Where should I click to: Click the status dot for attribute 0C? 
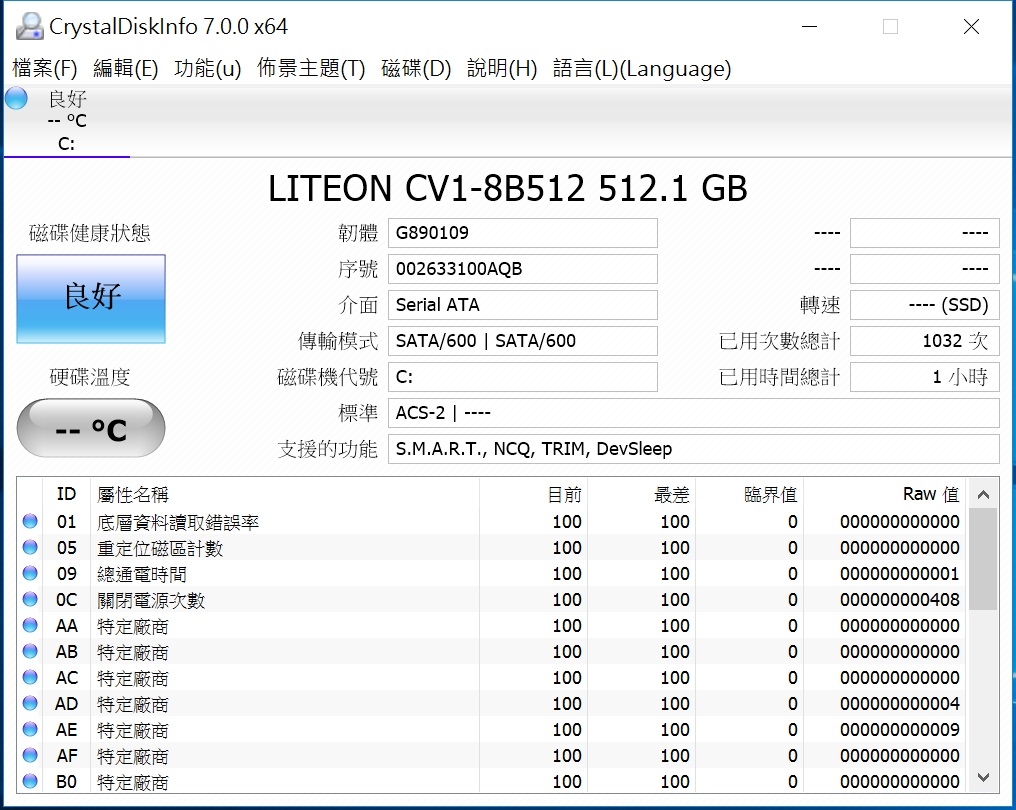[30, 599]
